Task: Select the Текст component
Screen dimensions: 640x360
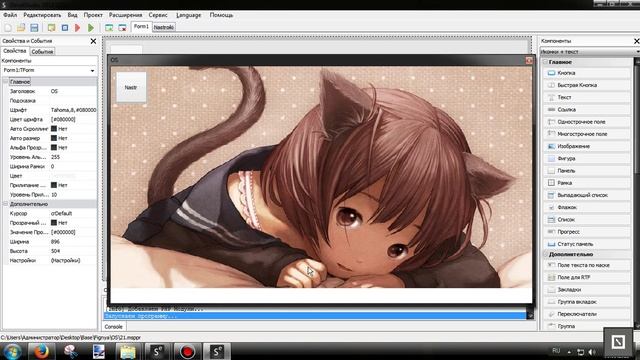Action: [x=587, y=97]
